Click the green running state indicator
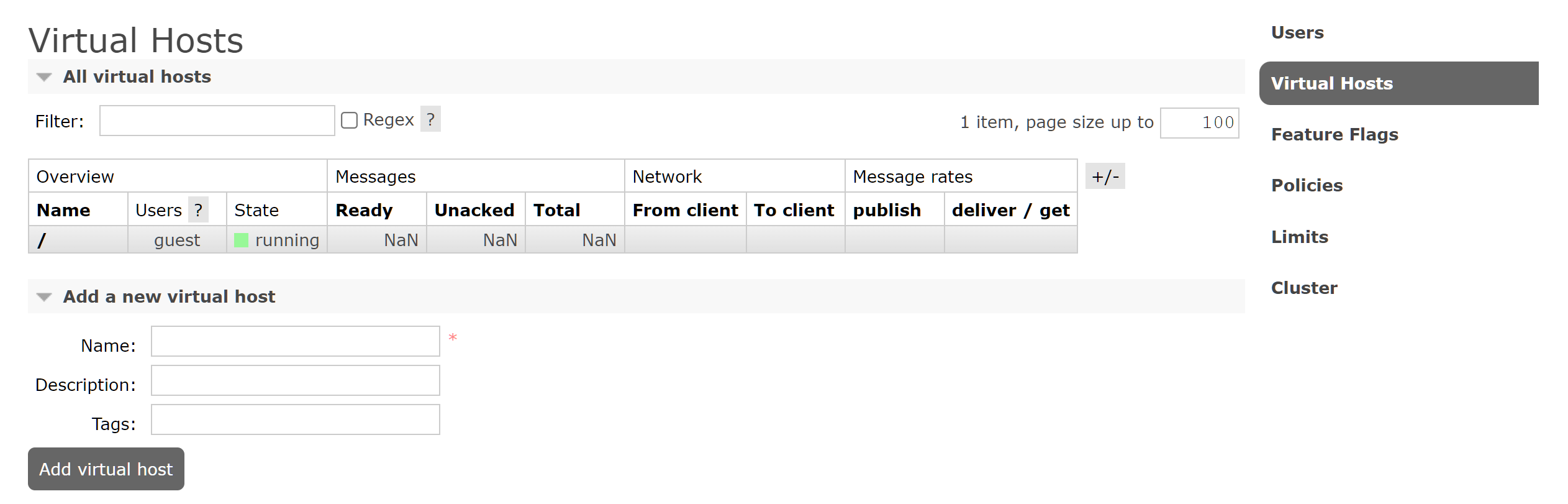The height and width of the screenshot is (504, 1568). click(241, 240)
